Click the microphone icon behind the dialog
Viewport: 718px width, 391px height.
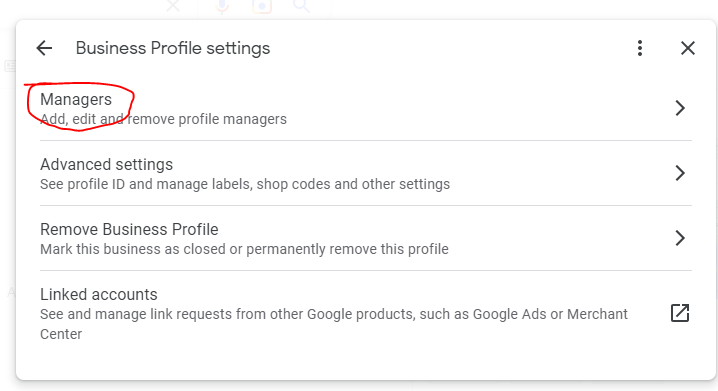(222, 6)
